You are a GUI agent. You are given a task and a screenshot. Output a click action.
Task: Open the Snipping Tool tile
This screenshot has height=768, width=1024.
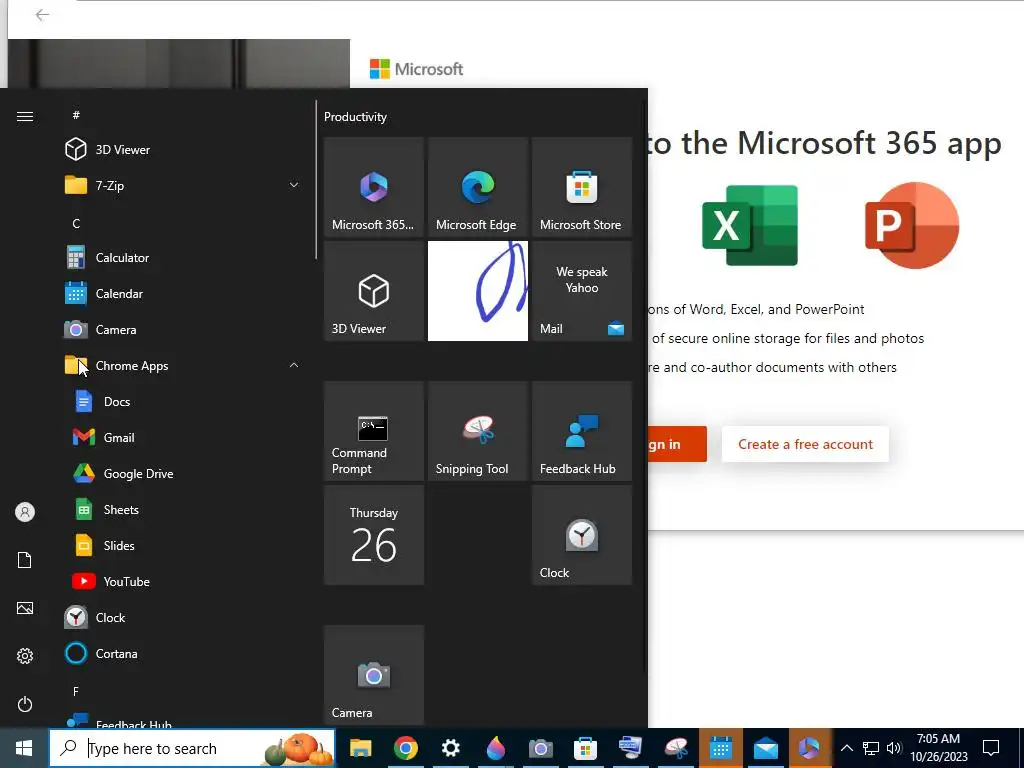point(477,431)
